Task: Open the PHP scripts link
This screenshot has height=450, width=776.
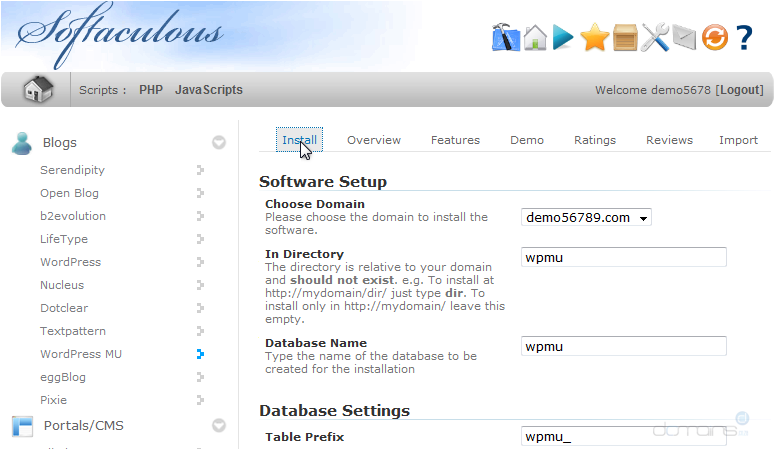Action: pos(151,90)
